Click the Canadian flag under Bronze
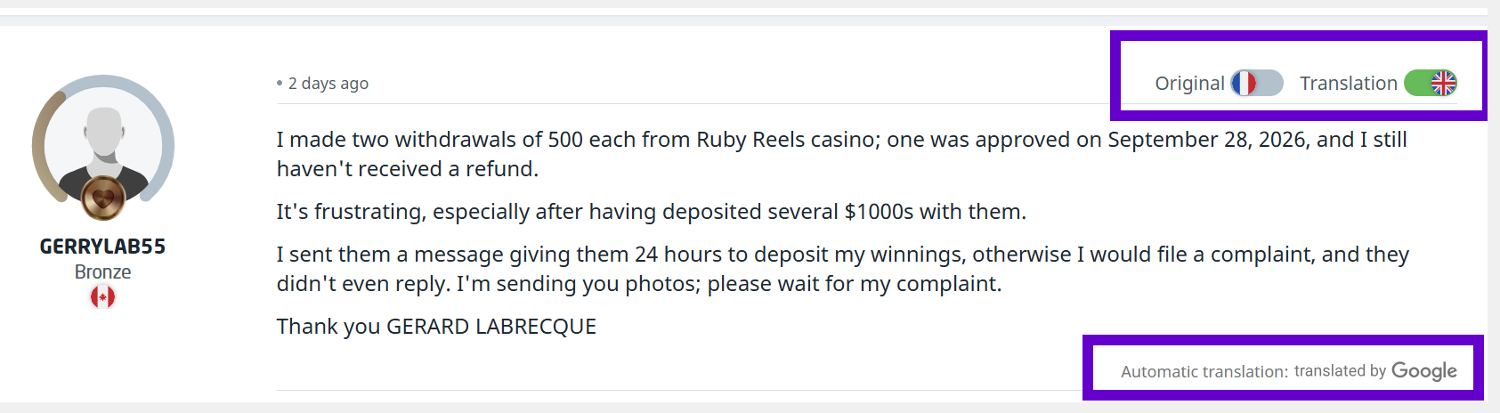Viewport: 1500px width, 413px height. pyautogui.click(x=103, y=297)
